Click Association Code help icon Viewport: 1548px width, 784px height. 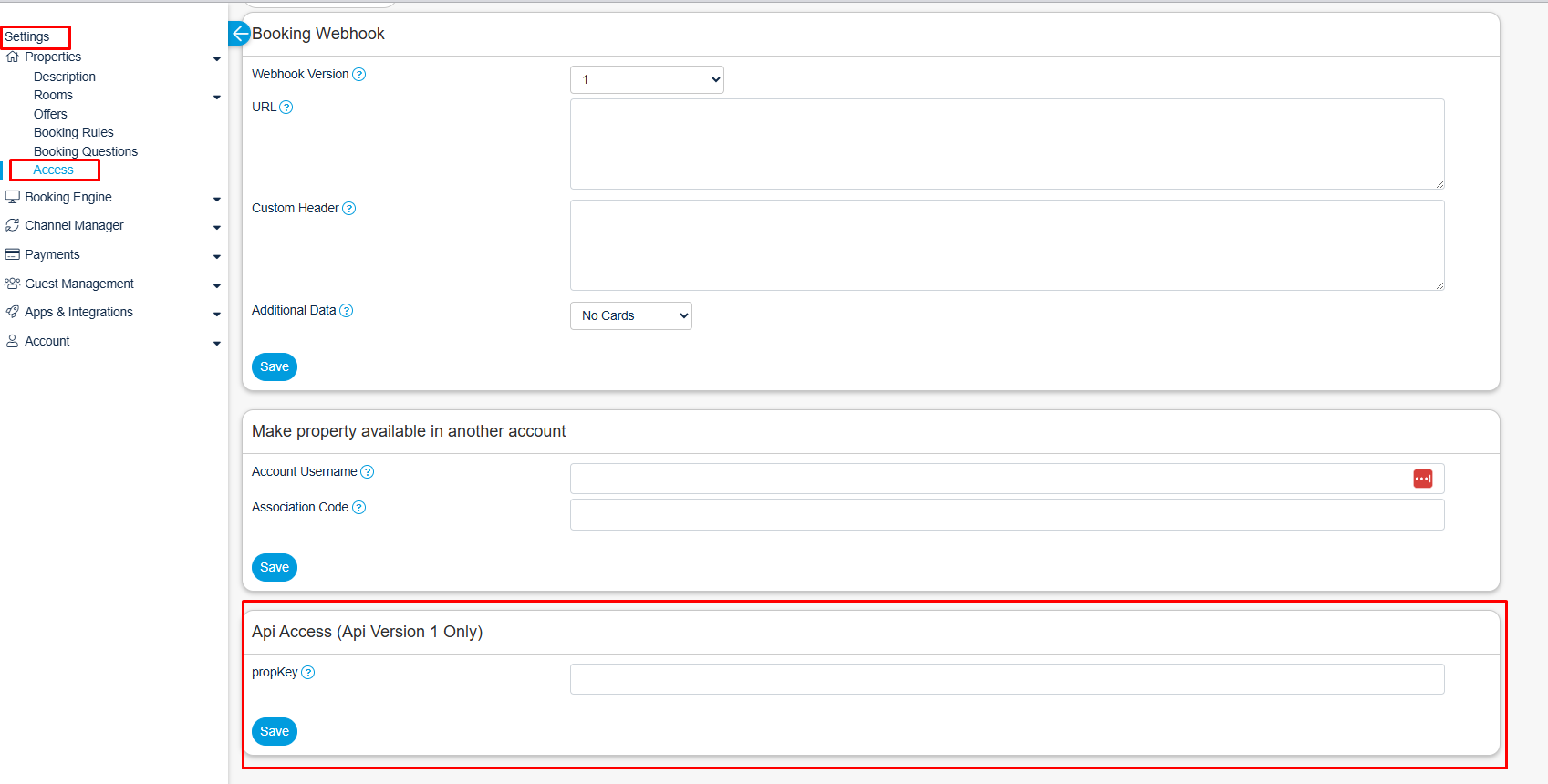click(x=359, y=508)
